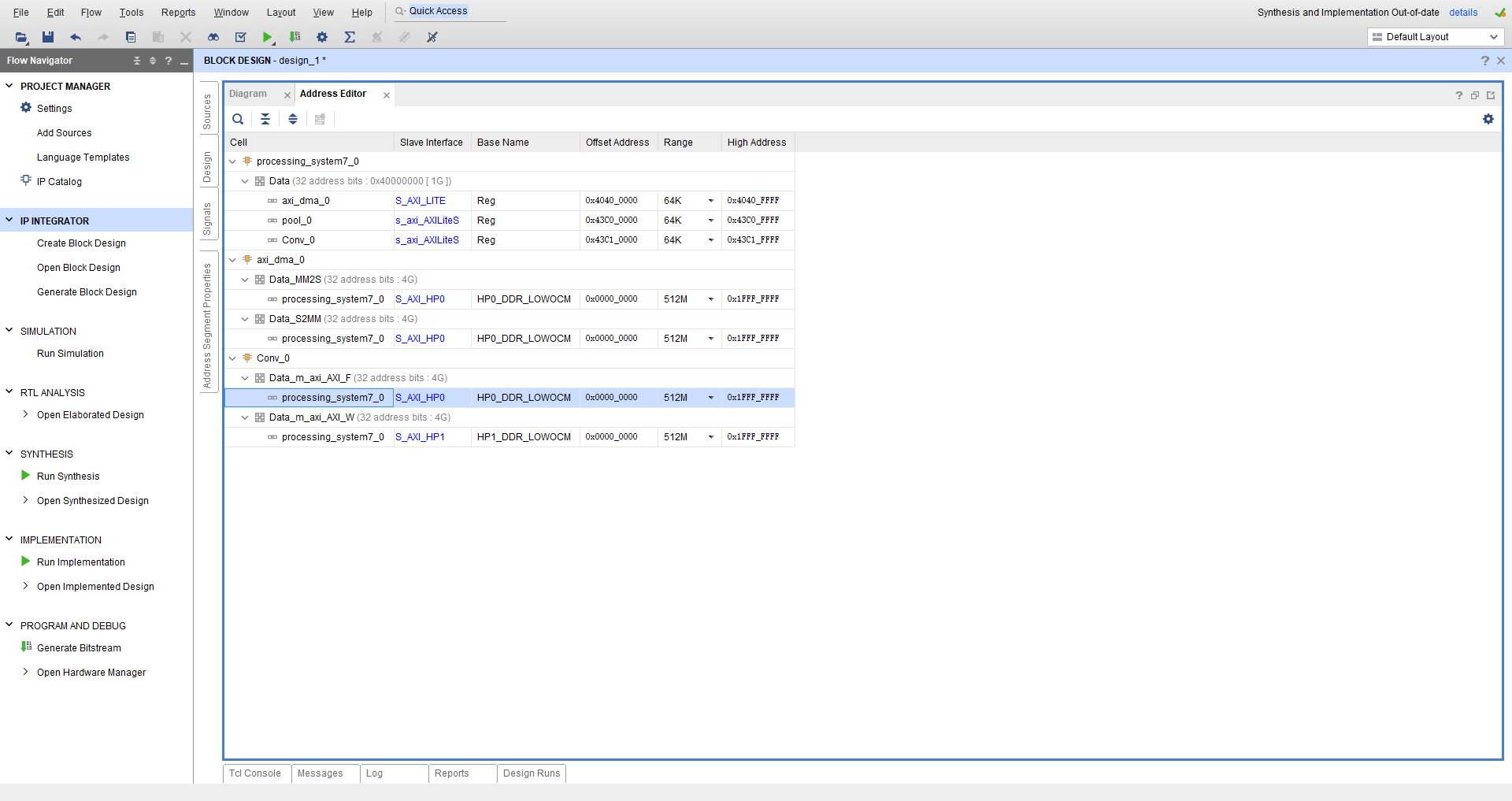
Task: Click Run Implementation
Action: [81, 562]
